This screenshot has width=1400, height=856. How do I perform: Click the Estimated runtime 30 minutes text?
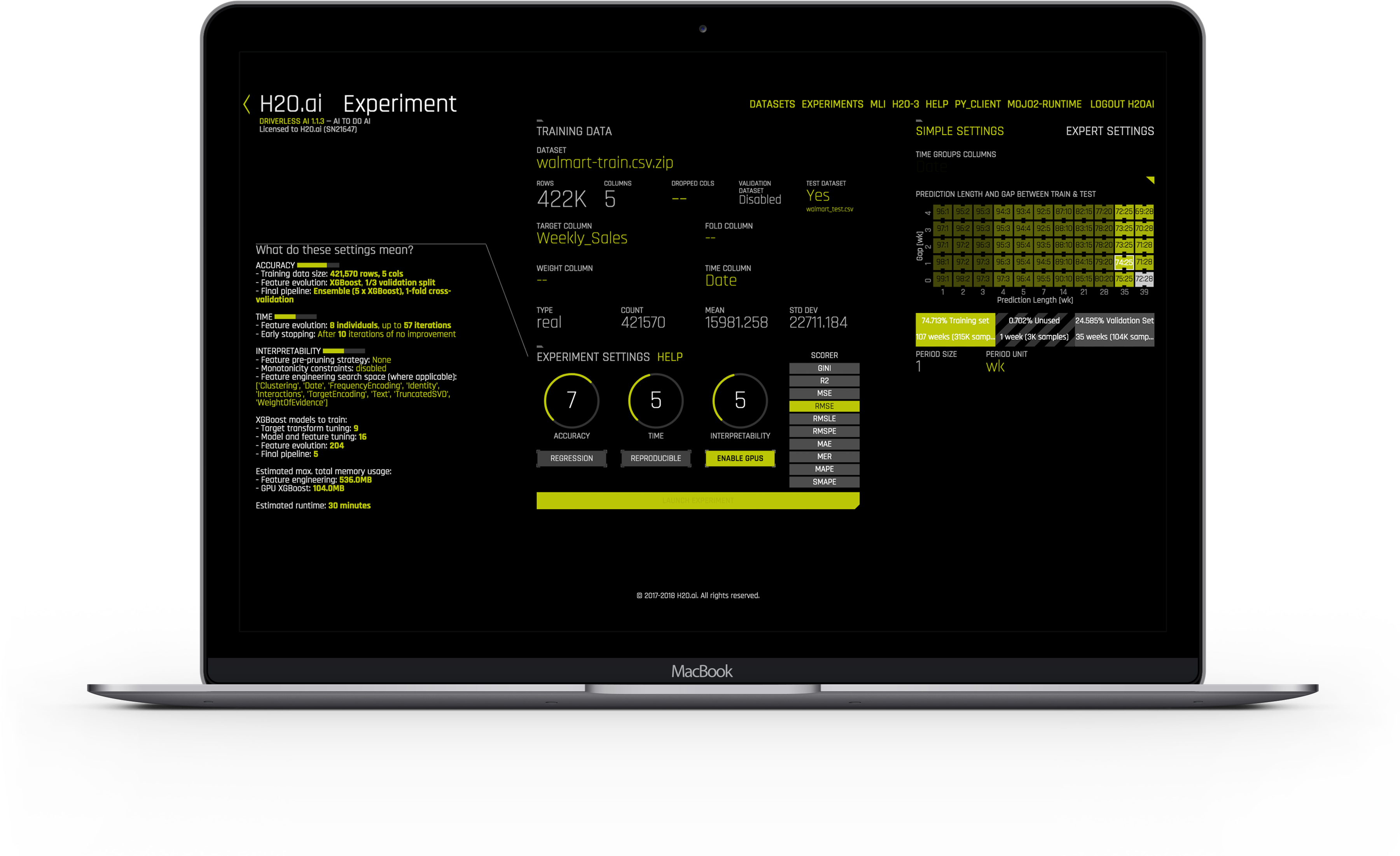pos(313,505)
